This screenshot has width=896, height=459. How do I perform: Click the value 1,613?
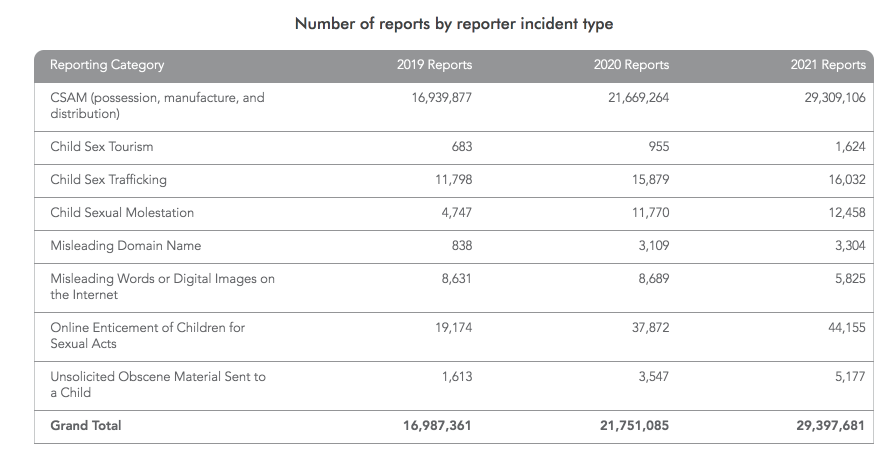point(457,377)
